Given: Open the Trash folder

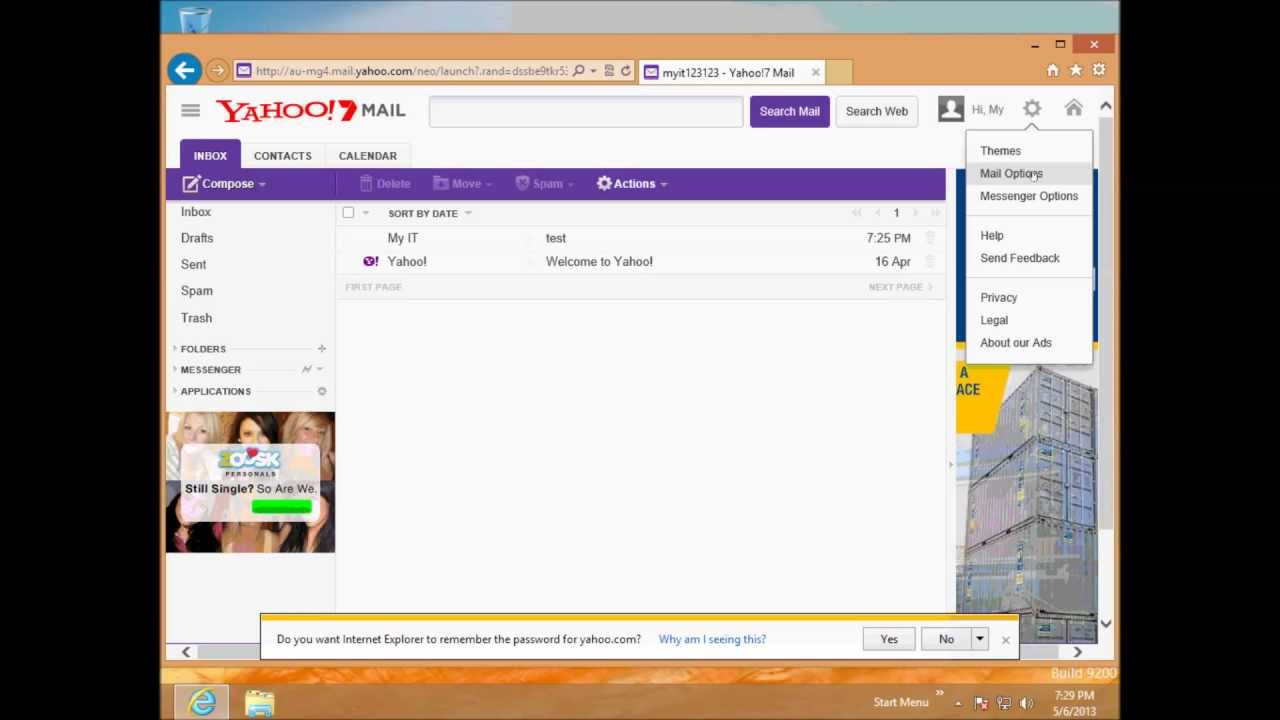Looking at the screenshot, I should [x=196, y=318].
